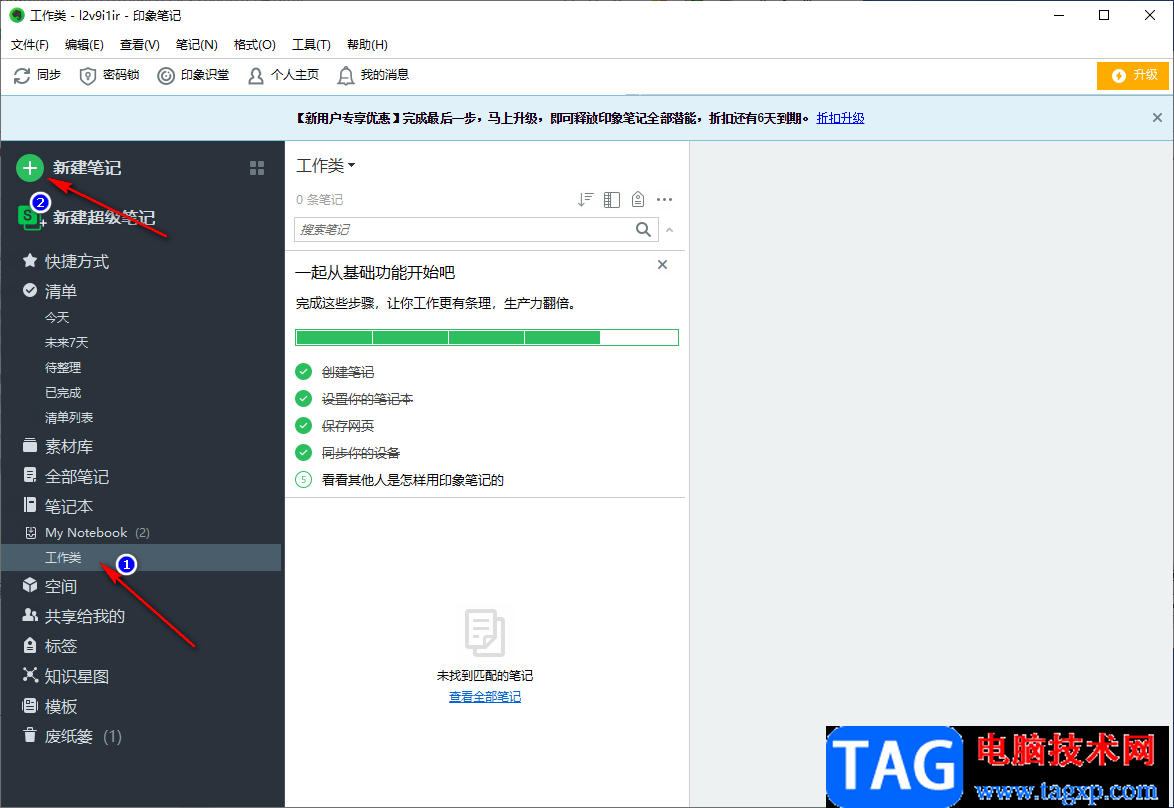Viewport: 1174px width, 808px height.
Task: Close the getting-started guide panel
Action: coord(662,264)
